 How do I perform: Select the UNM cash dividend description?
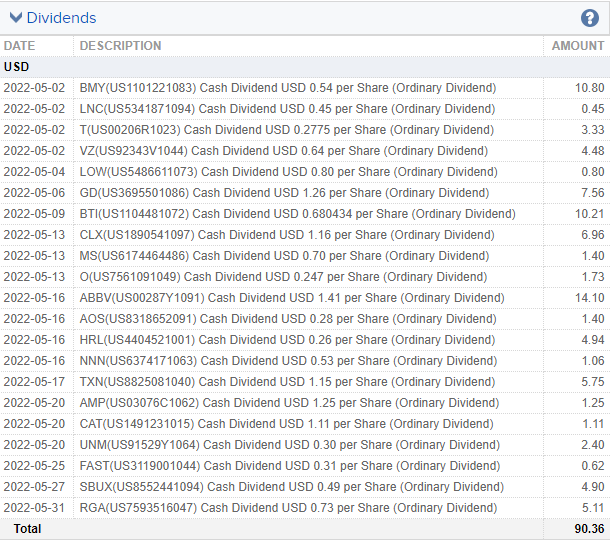click(290, 445)
